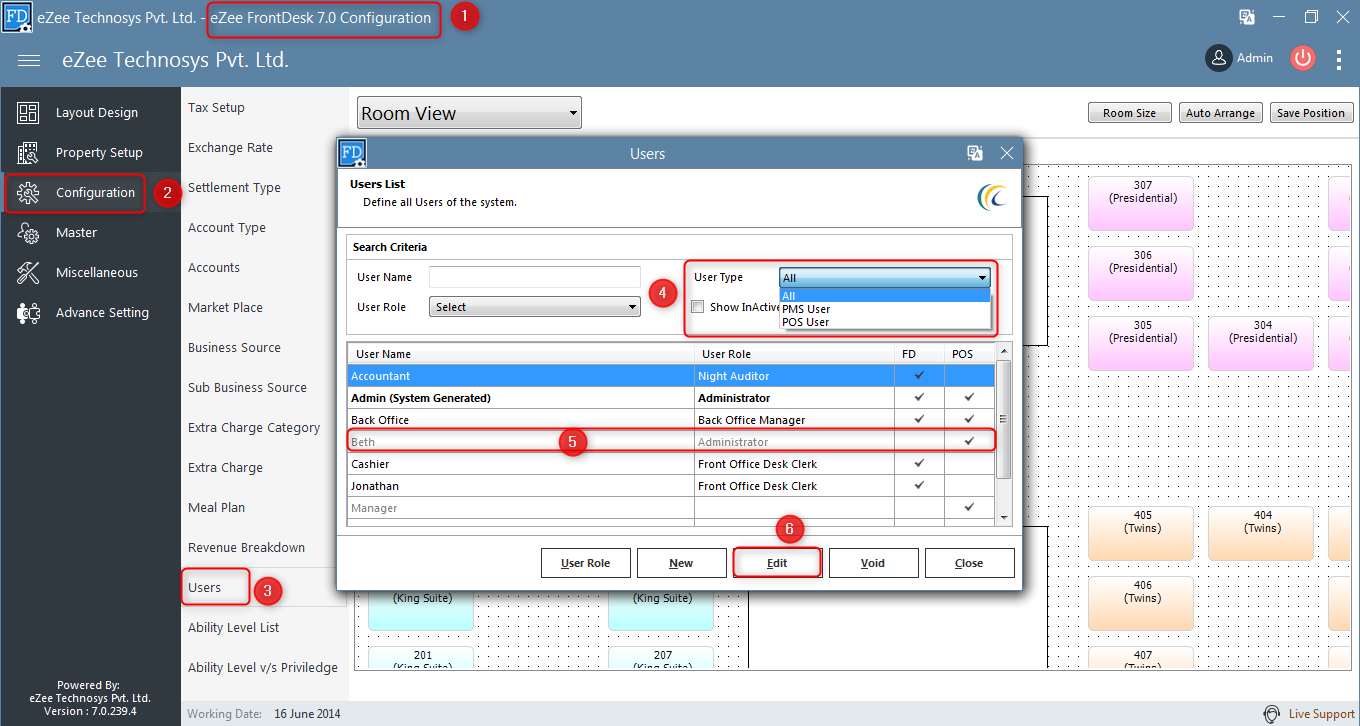Click the translate icon in main title bar
Viewport: 1360px width, 726px height.
tap(1247, 17)
